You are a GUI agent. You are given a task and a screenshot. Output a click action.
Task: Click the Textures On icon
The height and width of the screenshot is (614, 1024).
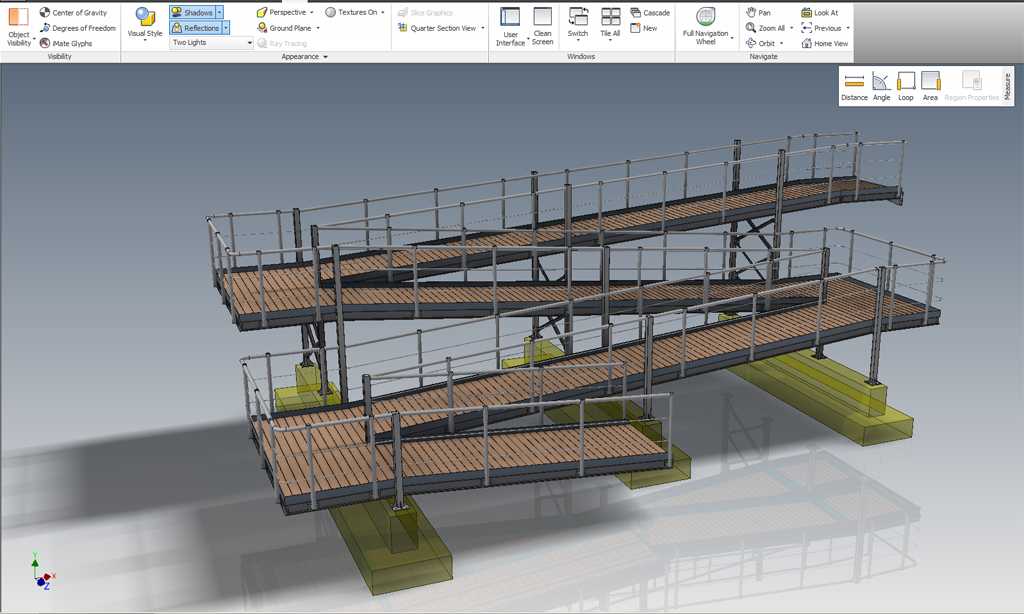[330, 12]
